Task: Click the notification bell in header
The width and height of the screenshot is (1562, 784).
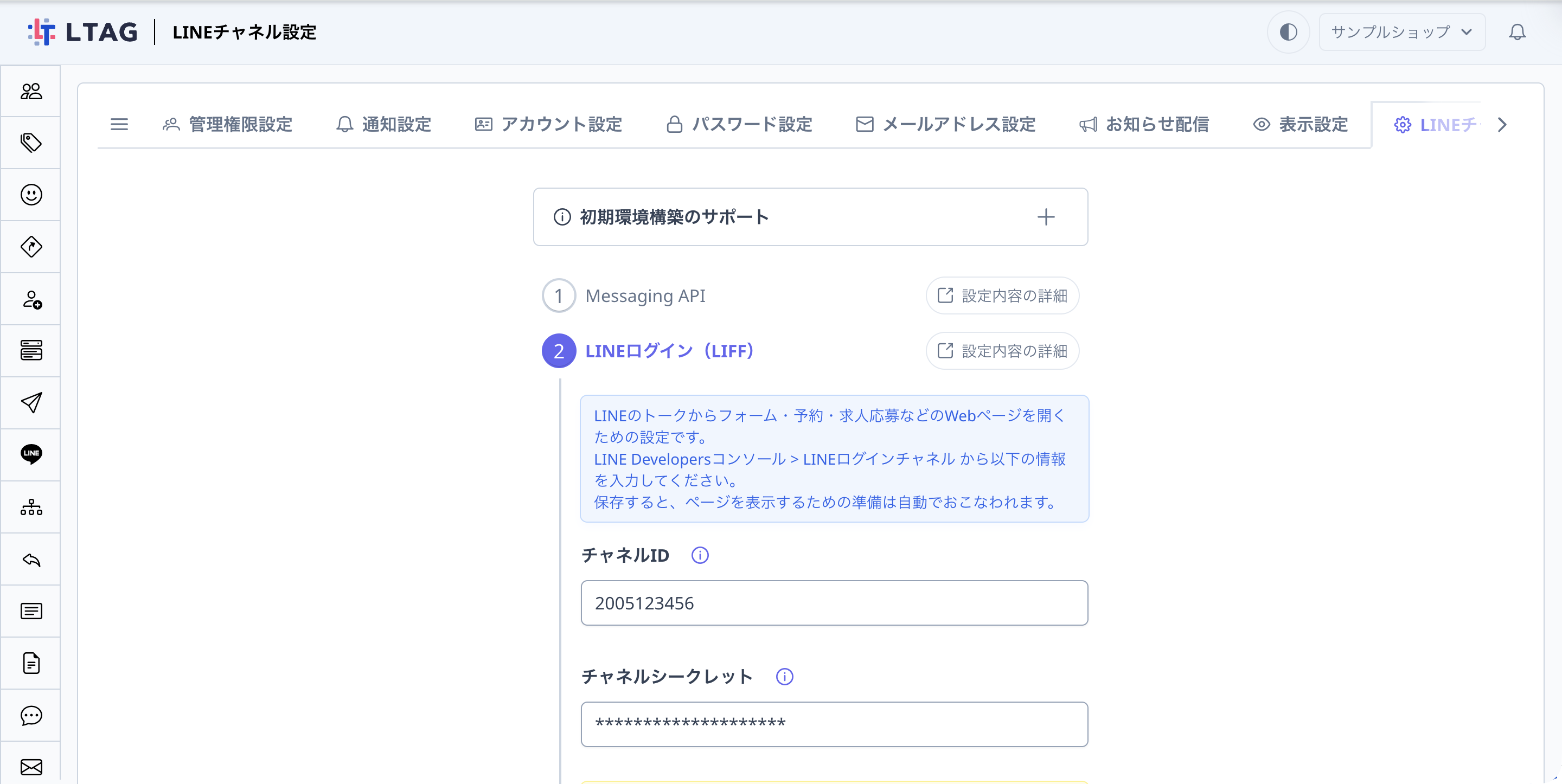Action: [1517, 31]
